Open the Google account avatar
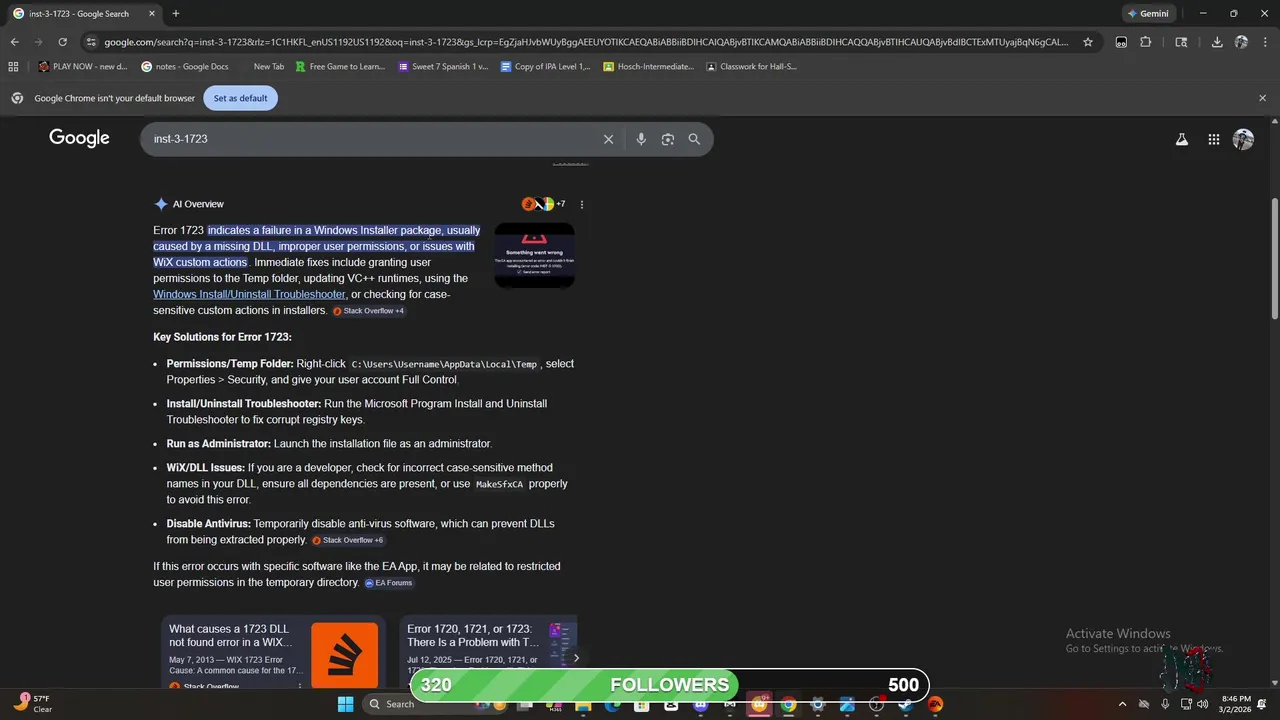 [1243, 140]
